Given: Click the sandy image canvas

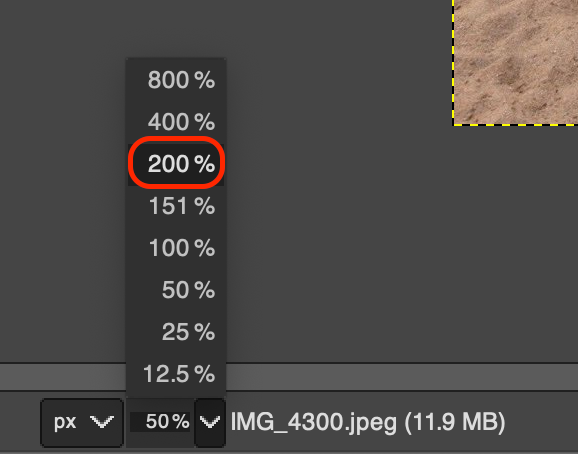Looking at the screenshot, I should (x=516, y=62).
